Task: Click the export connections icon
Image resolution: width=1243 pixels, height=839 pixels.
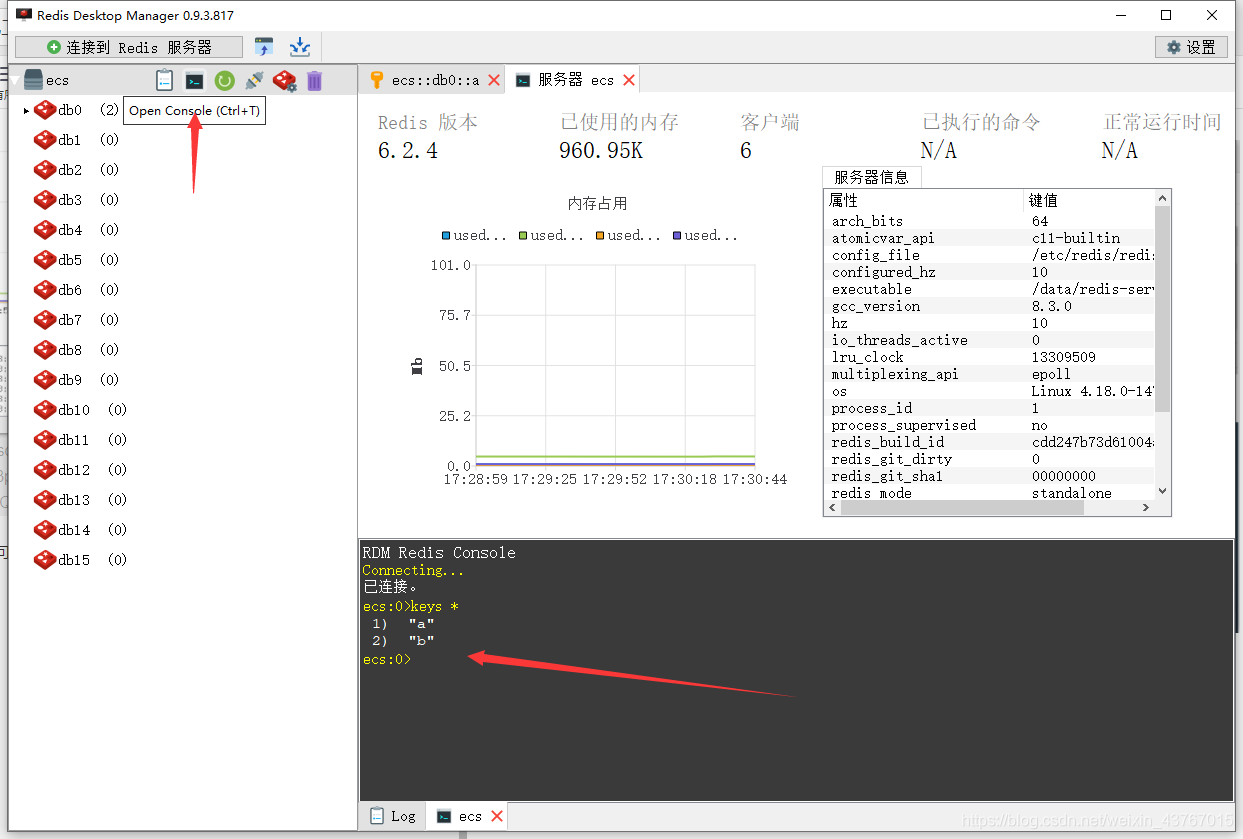Action: (x=300, y=47)
